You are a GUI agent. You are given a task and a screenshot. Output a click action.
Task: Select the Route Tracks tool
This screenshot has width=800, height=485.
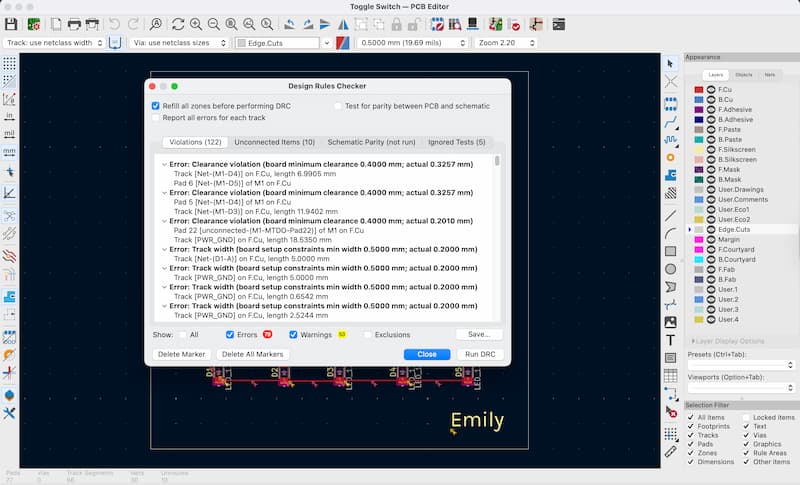[670, 122]
